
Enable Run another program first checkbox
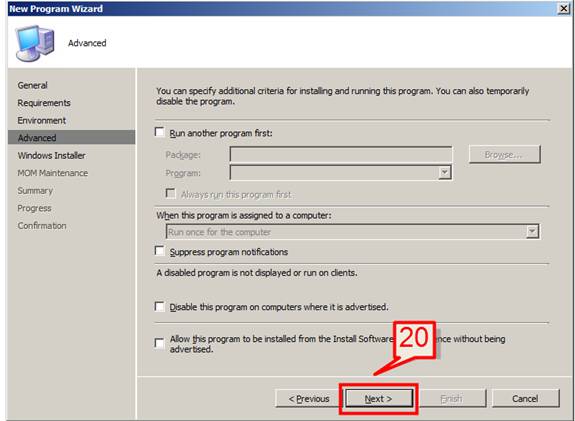pos(160,132)
